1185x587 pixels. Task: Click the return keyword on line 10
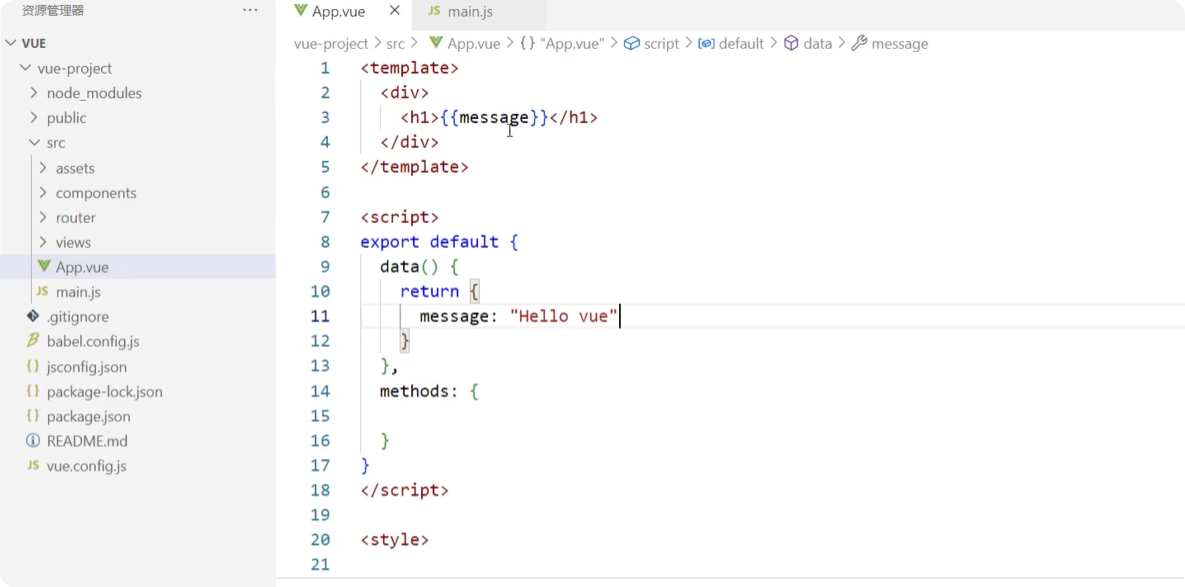click(429, 292)
